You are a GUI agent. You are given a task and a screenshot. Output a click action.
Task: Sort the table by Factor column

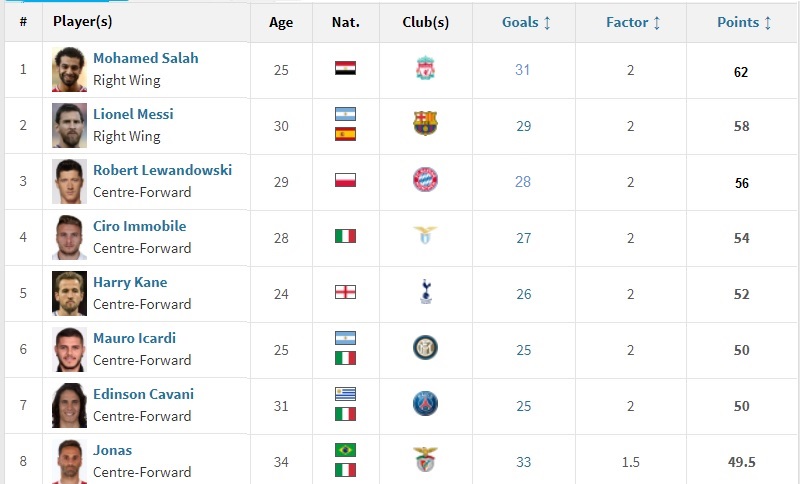(x=633, y=22)
